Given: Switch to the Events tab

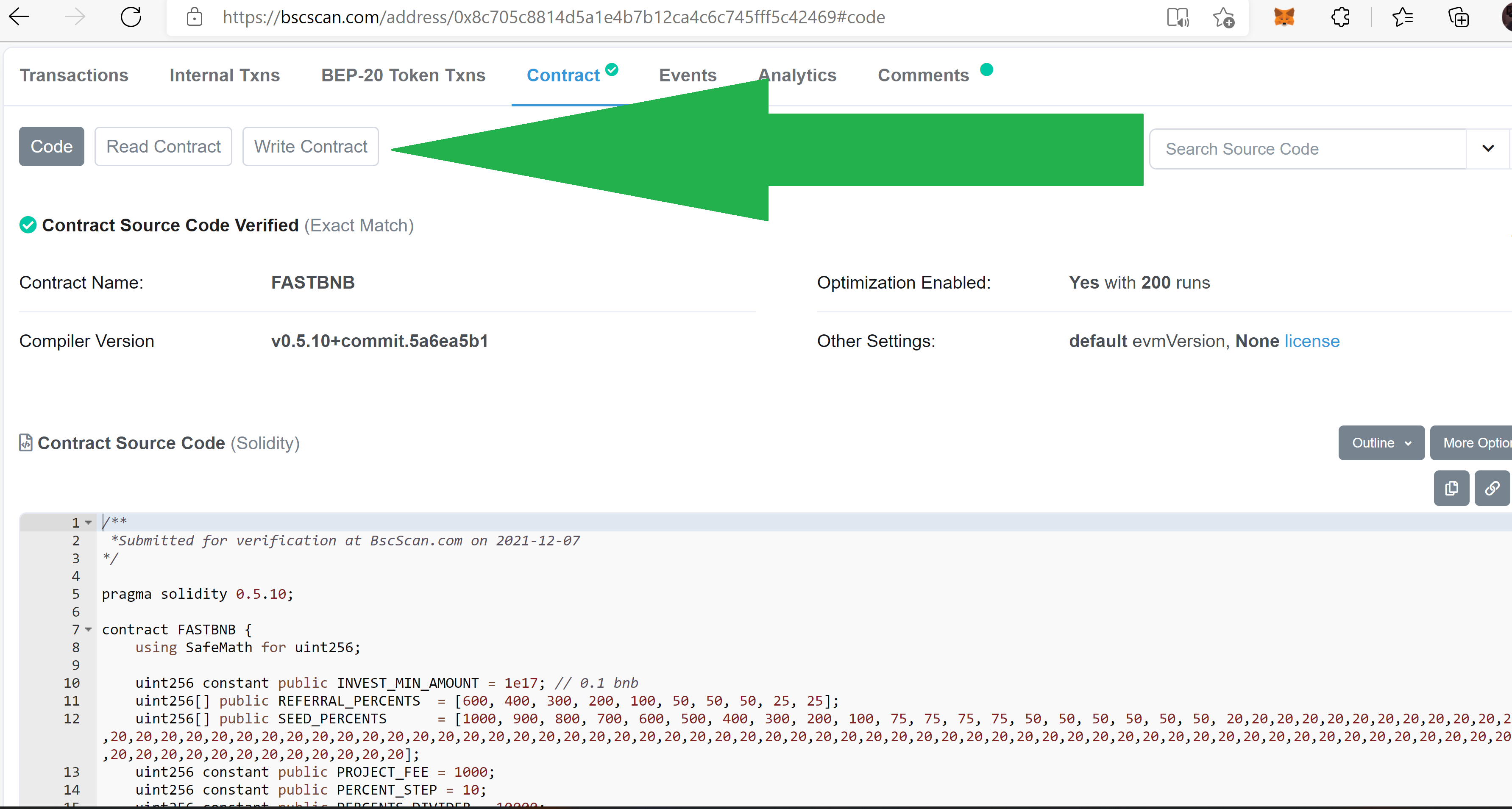Looking at the screenshot, I should click(x=687, y=75).
